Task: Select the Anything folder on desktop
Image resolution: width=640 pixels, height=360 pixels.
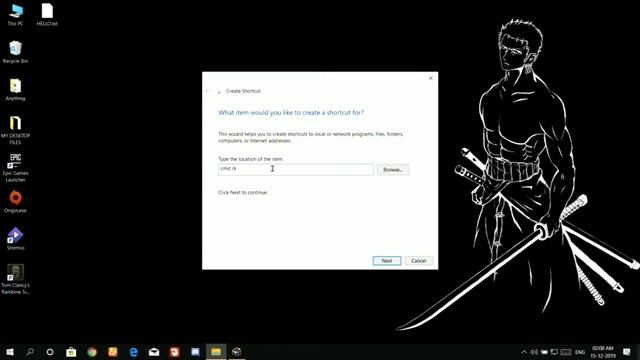Action: pos(15,89)
